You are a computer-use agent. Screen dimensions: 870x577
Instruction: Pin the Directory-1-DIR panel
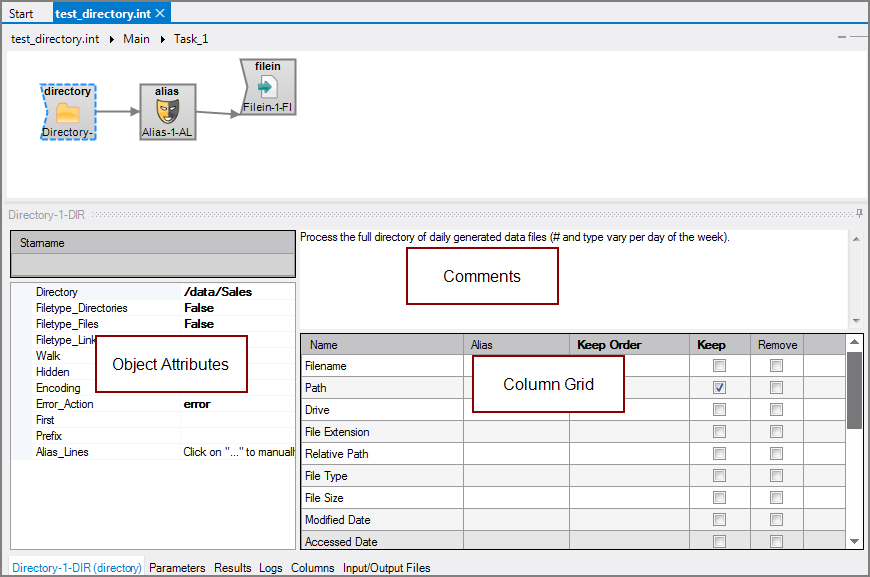pos(859,214)
